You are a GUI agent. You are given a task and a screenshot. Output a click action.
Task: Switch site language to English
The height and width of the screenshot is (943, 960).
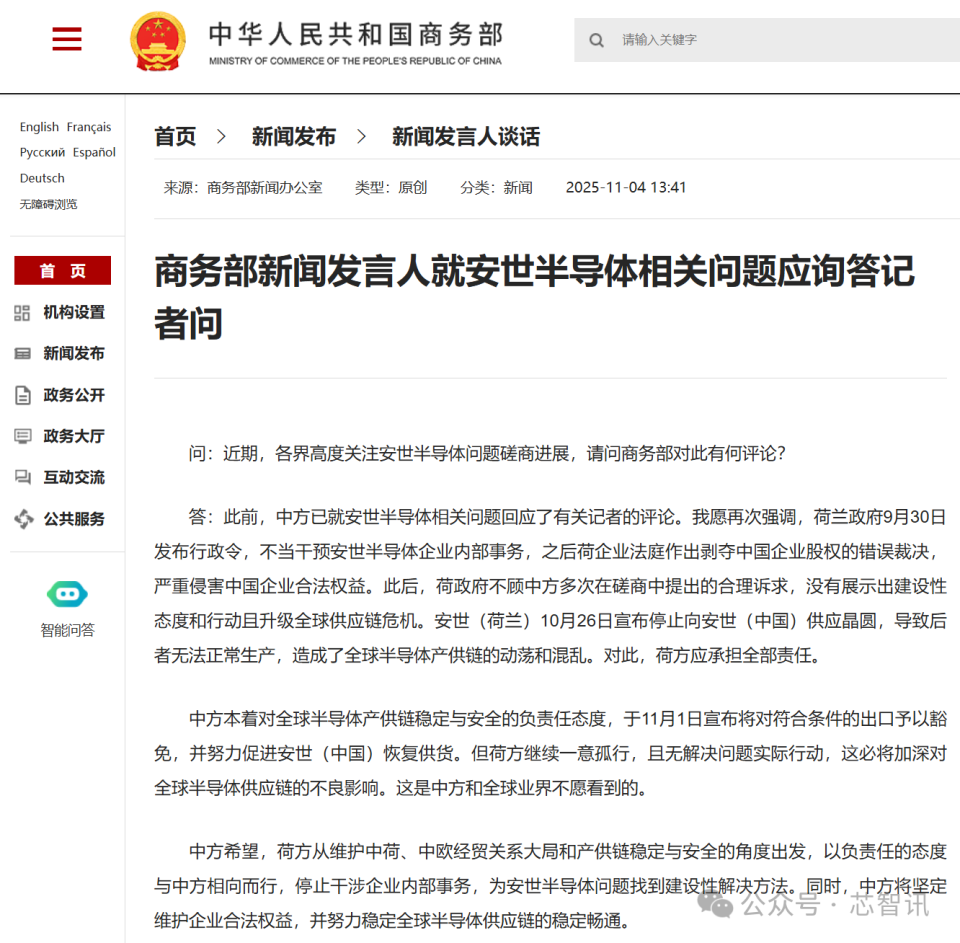click(x=39, y=127)
